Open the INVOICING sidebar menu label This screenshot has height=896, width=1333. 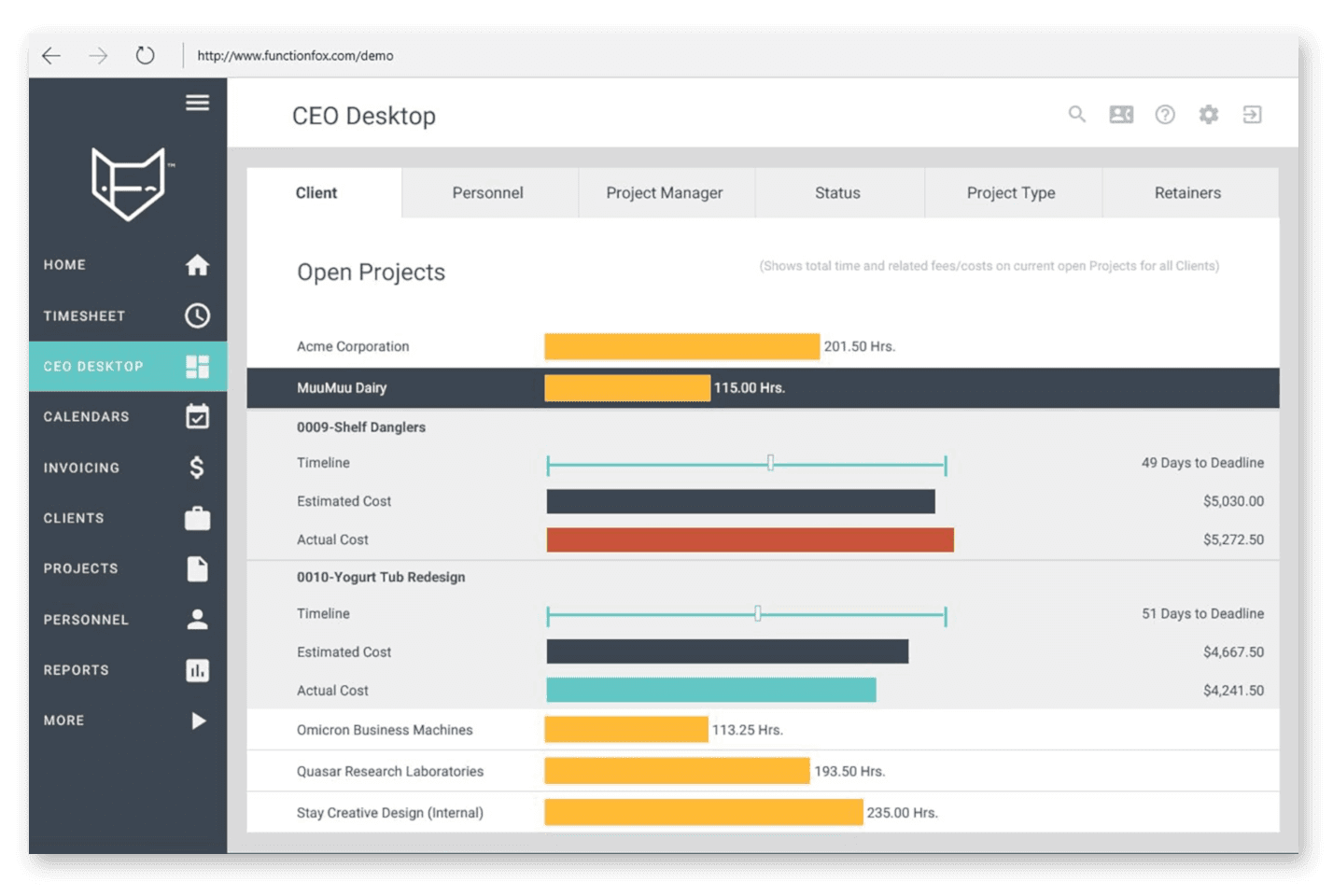pyautogui.click(x=81, y=468)
